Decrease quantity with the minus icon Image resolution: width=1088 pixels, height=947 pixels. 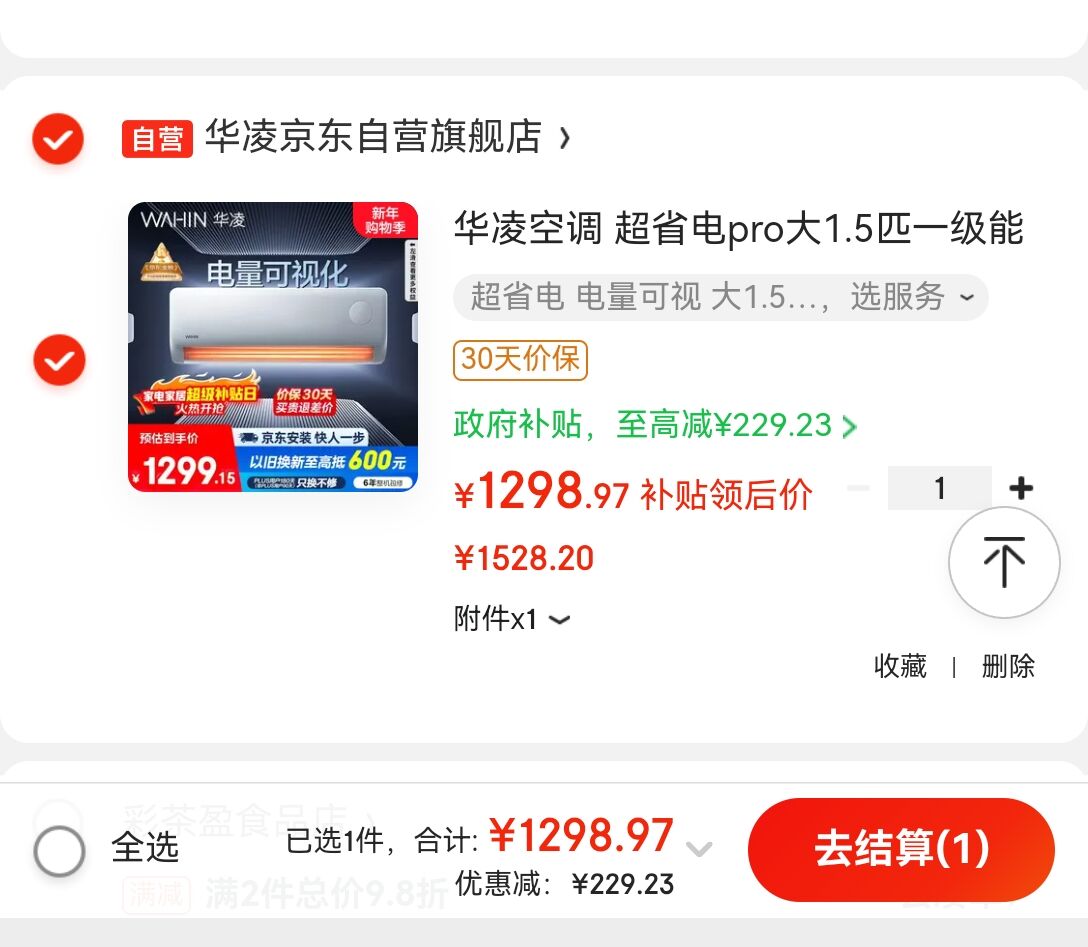pos(858,488)
